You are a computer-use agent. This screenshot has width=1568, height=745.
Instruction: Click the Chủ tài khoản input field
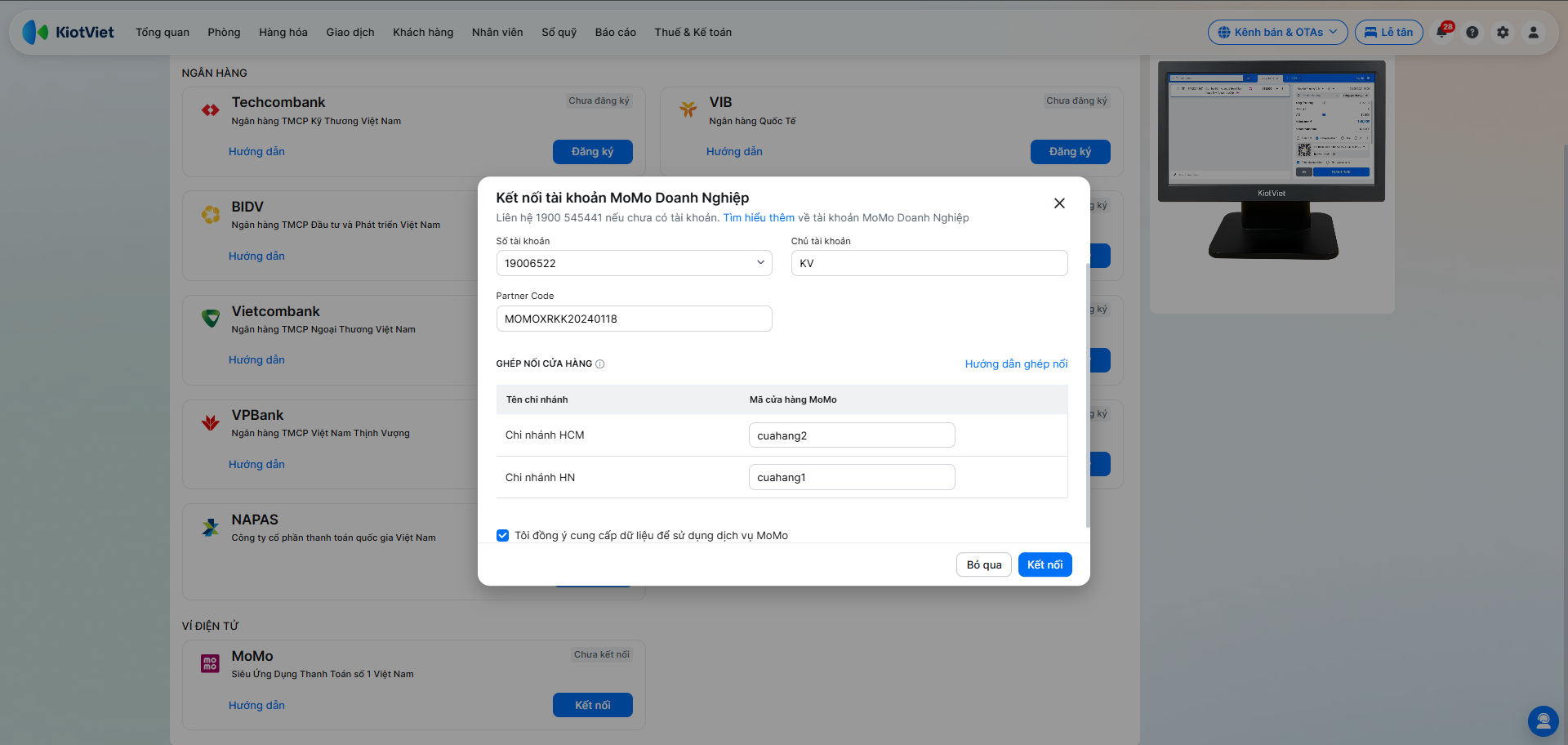(x=929, y=263)
